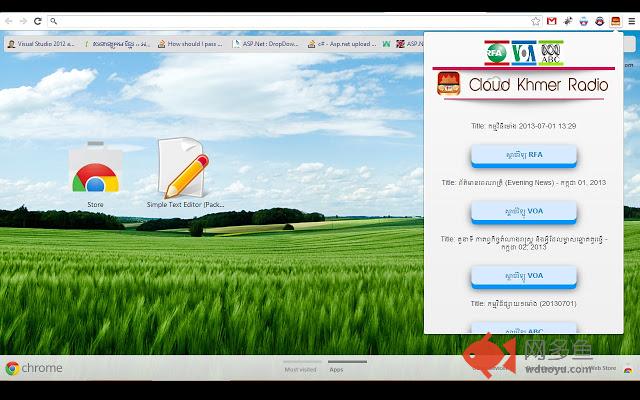Open the Chrome hamburger menu

(x=631, y=21)
